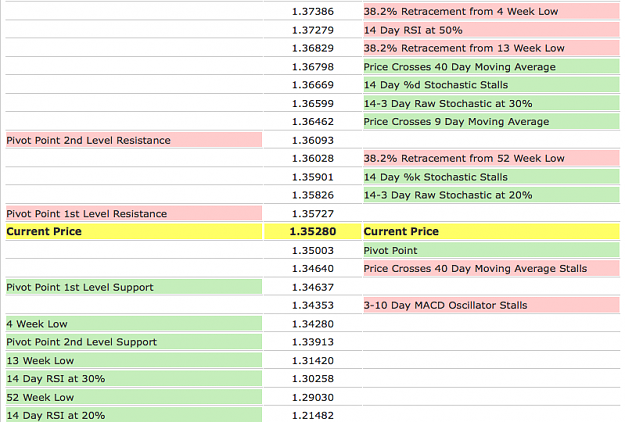Select the 1.37386 price value
This screenshot has width=625, height=422.
pos(312,12)
